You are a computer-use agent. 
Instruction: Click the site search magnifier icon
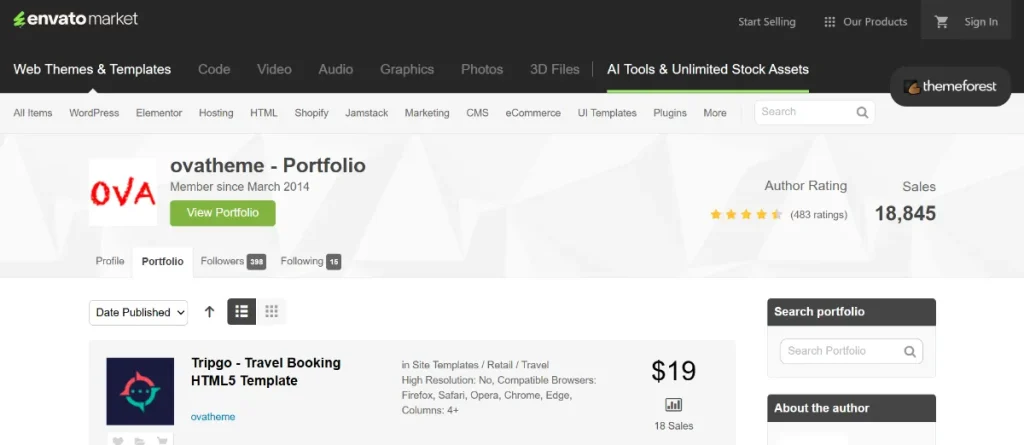pyautogui.click(x=862, y=112)
